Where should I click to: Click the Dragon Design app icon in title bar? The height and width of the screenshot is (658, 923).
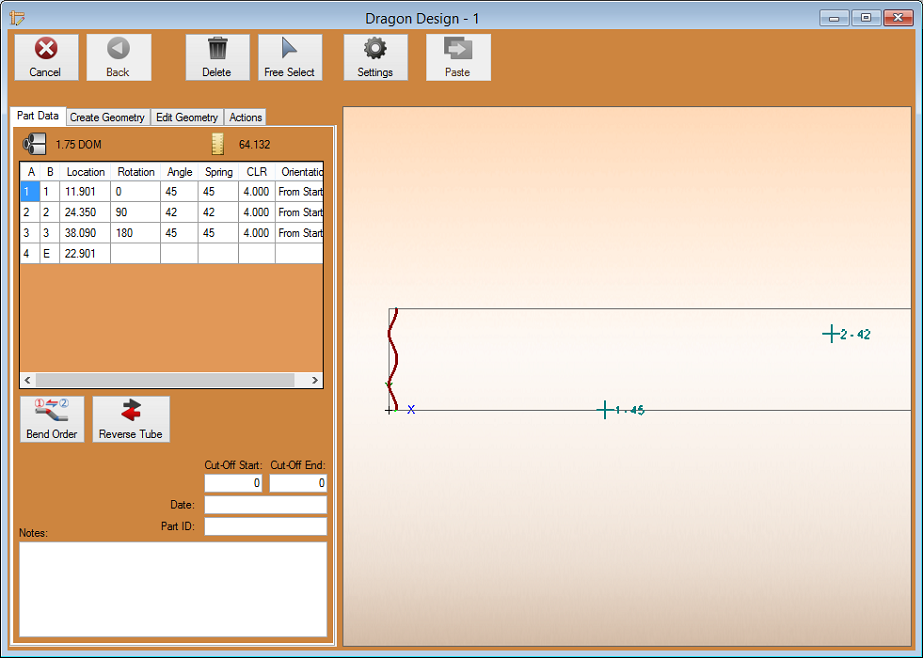click(17, 18)
